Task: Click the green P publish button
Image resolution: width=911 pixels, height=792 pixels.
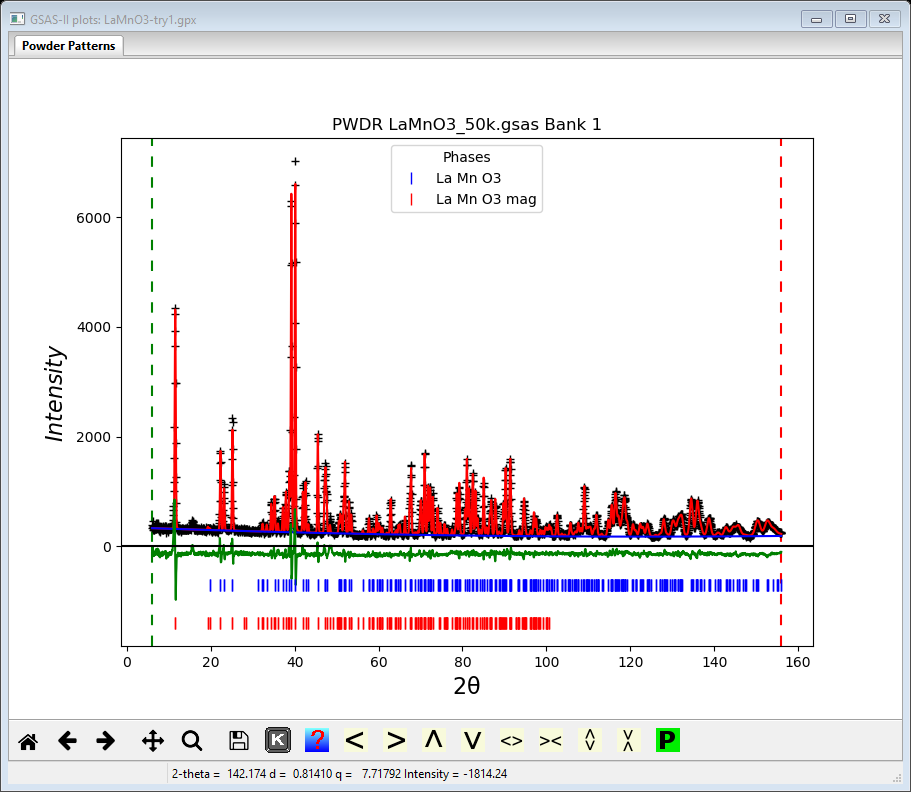Action: click(x=668, y=740)
